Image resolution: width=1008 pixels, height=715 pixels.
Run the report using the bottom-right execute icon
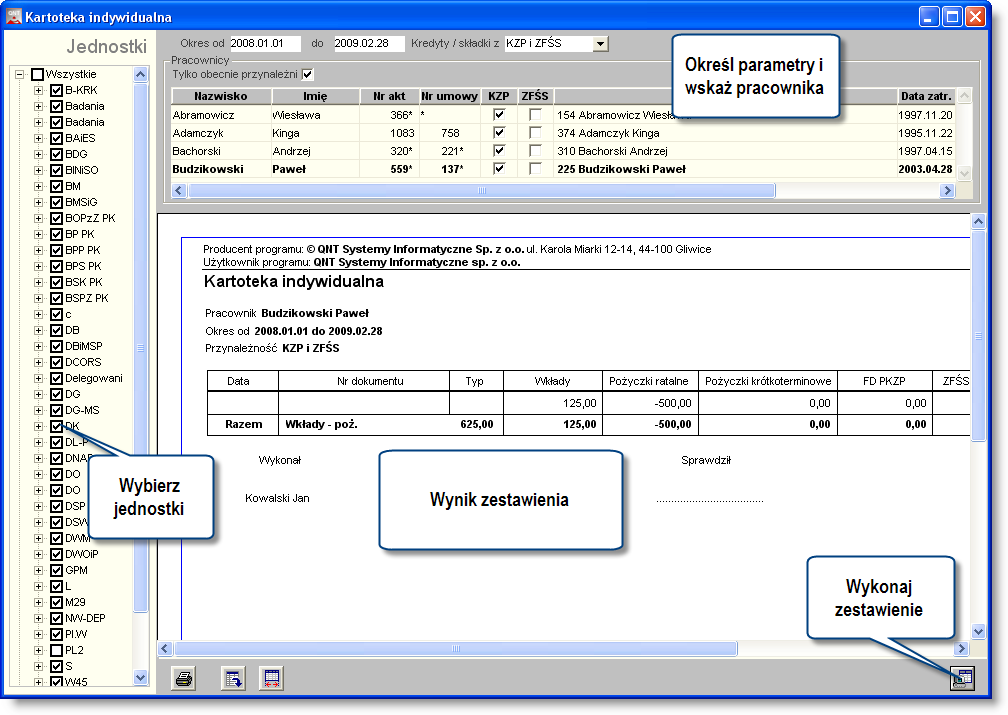pos(962,678)
